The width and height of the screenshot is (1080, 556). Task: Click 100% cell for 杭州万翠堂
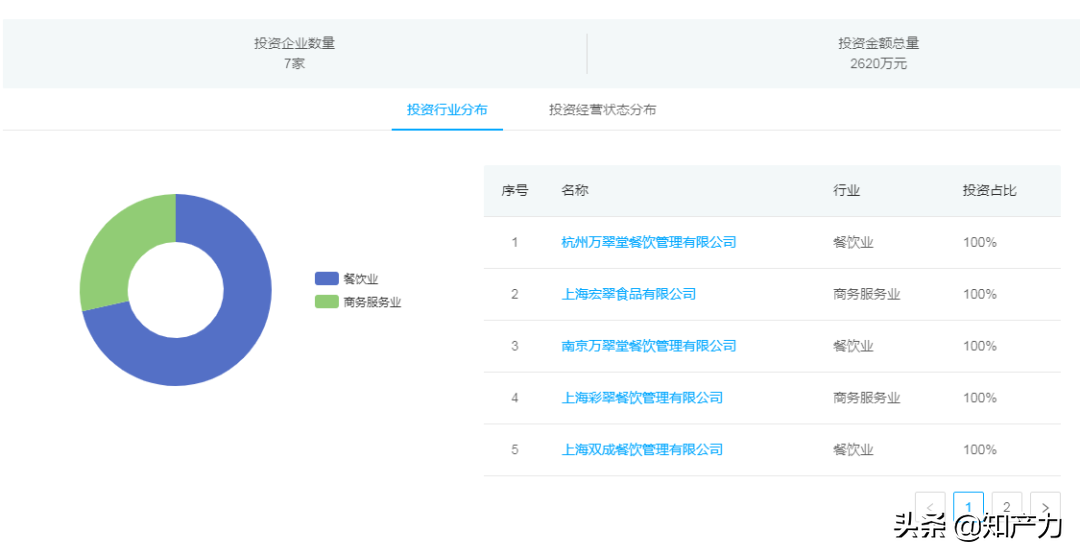pos(980,243)
